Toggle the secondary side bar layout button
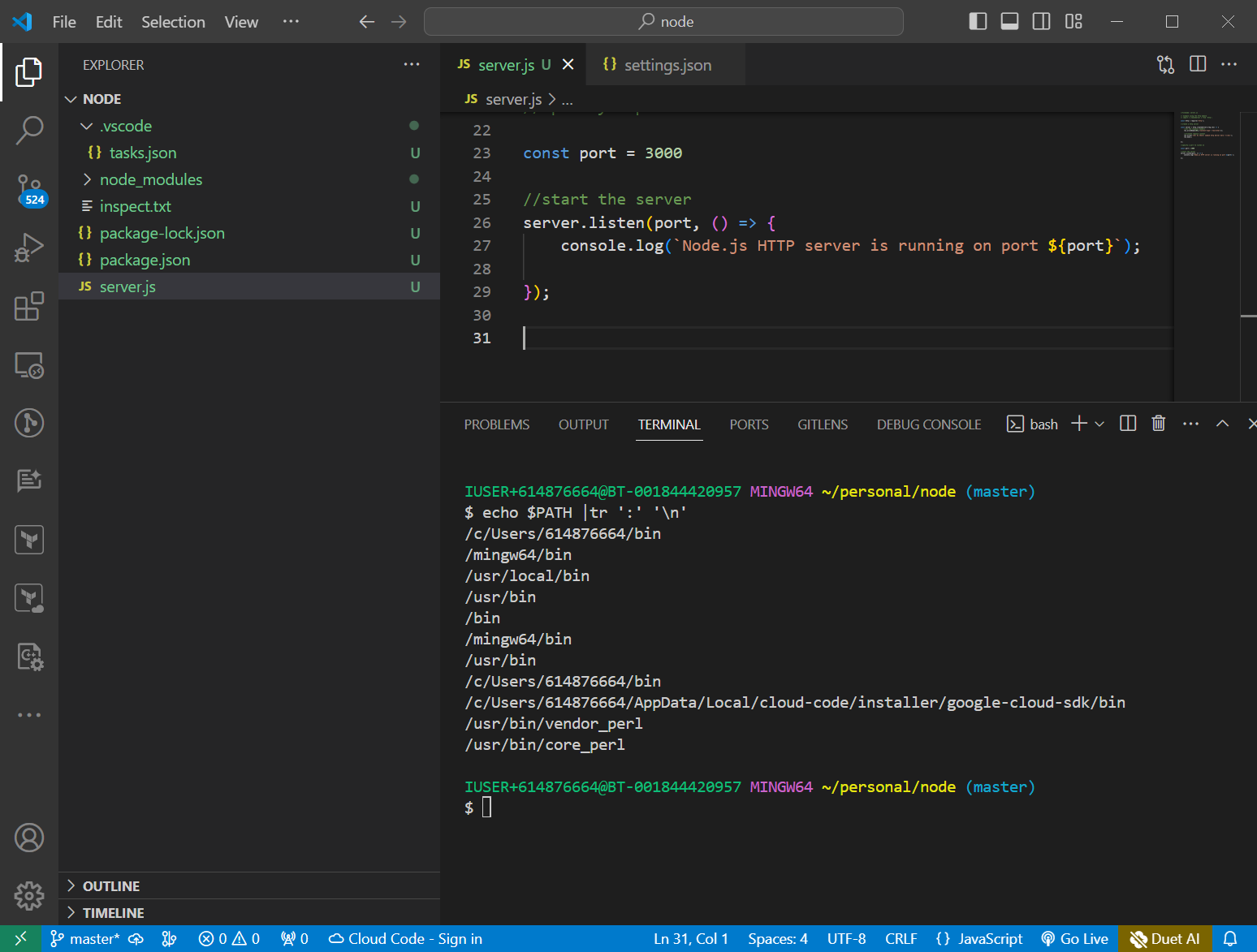Screen dimensions: 1257x952 [1041, 22]
